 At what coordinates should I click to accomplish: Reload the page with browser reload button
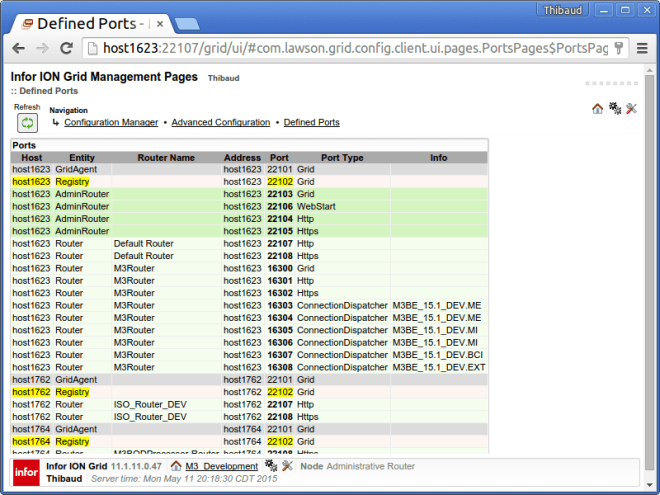(x=67, y=48)
